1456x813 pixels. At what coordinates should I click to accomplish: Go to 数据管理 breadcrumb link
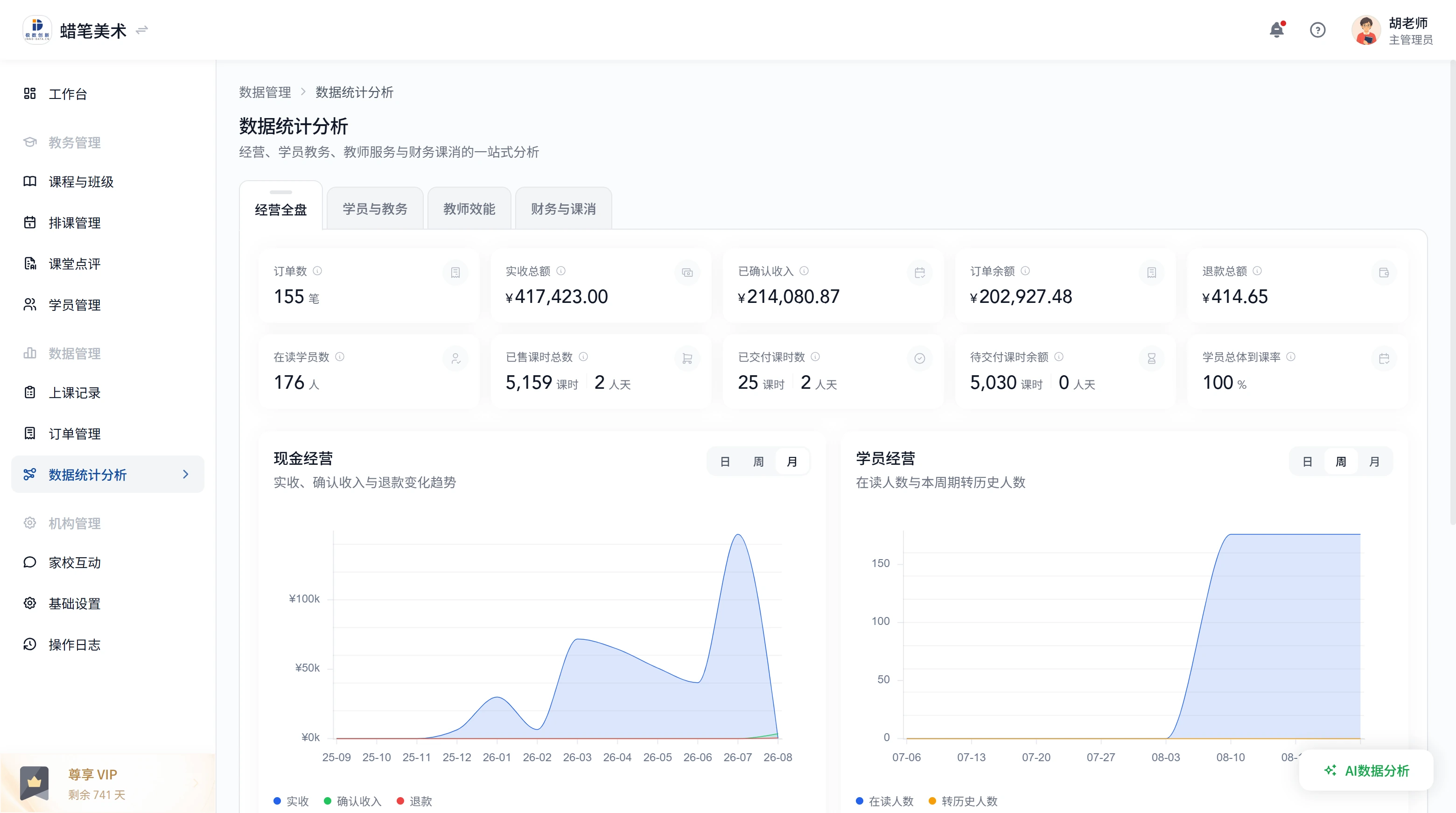click(265, 92)
